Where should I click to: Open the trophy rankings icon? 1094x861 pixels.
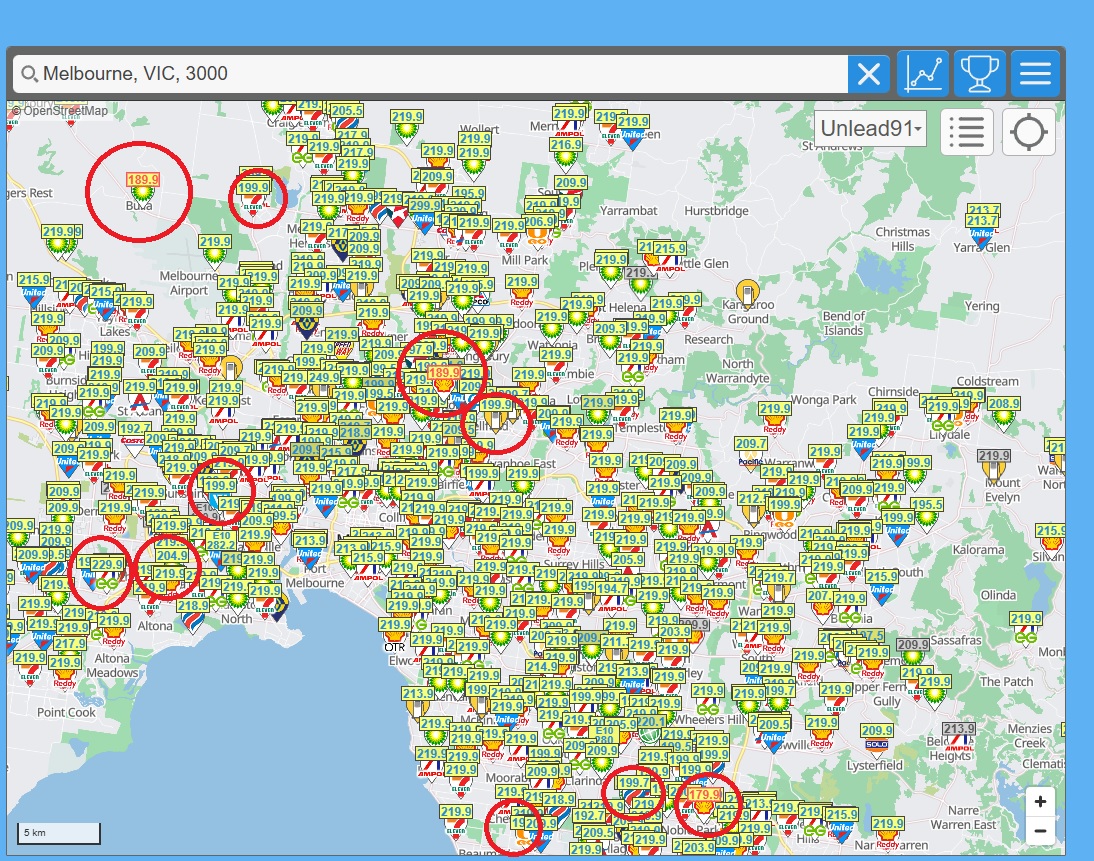tap(980, 73)
